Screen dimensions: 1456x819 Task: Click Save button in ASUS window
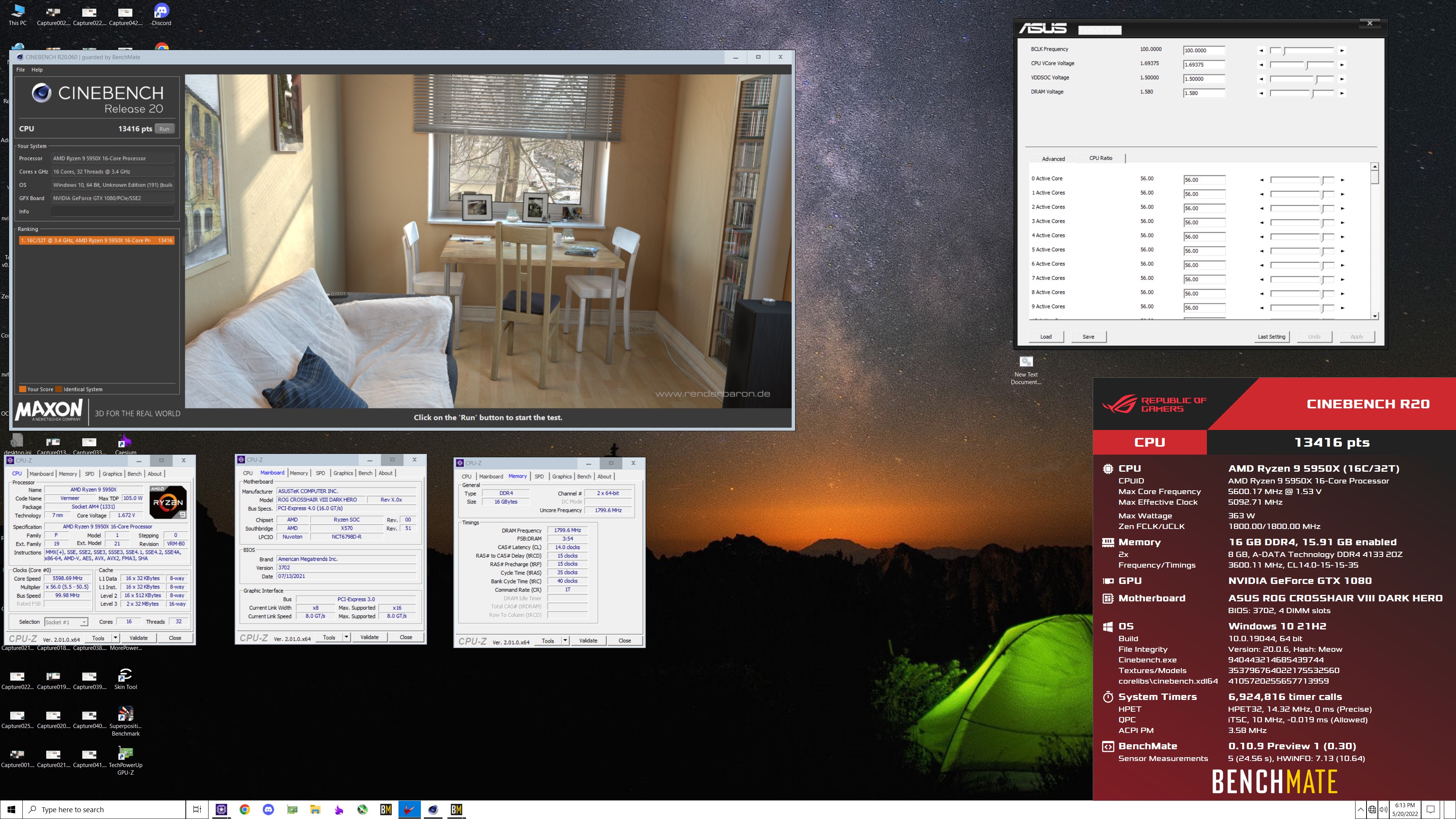point(1088,337)
